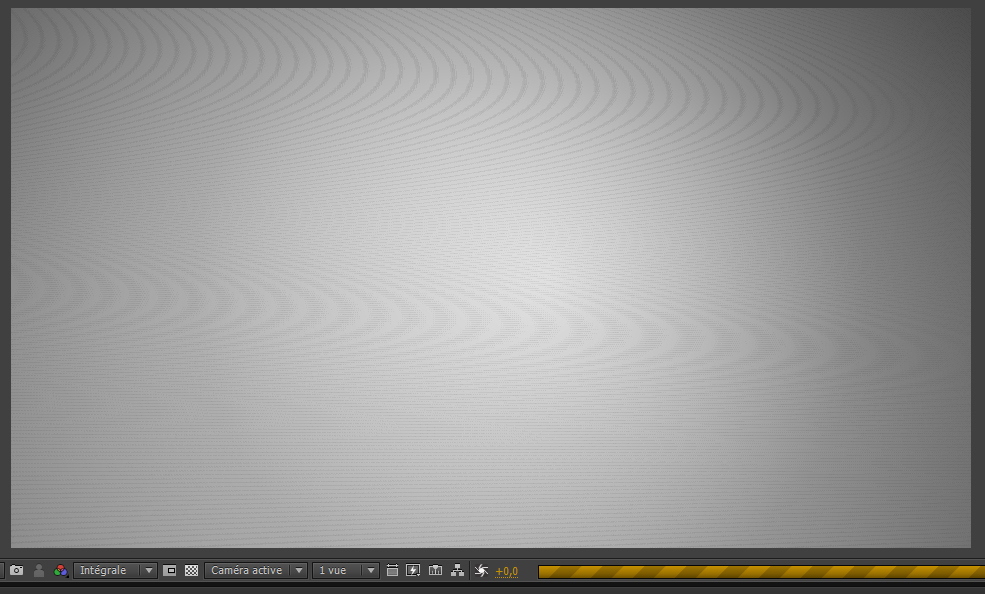This screenshot has height=594, width=985.
Task: Take a snapshot with the camera icon
Action: pos(16,570)
